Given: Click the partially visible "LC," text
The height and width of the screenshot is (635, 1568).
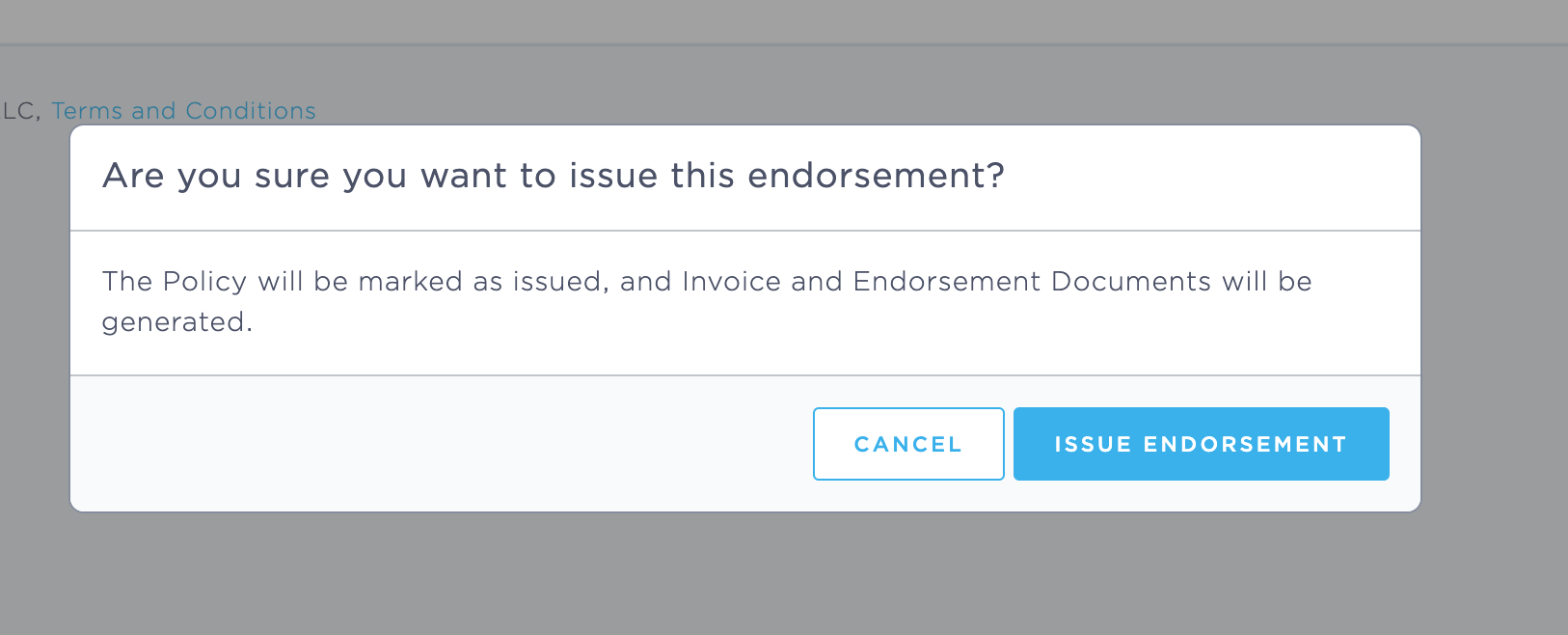Looking at the screenshot, I should tap(20, 111).
